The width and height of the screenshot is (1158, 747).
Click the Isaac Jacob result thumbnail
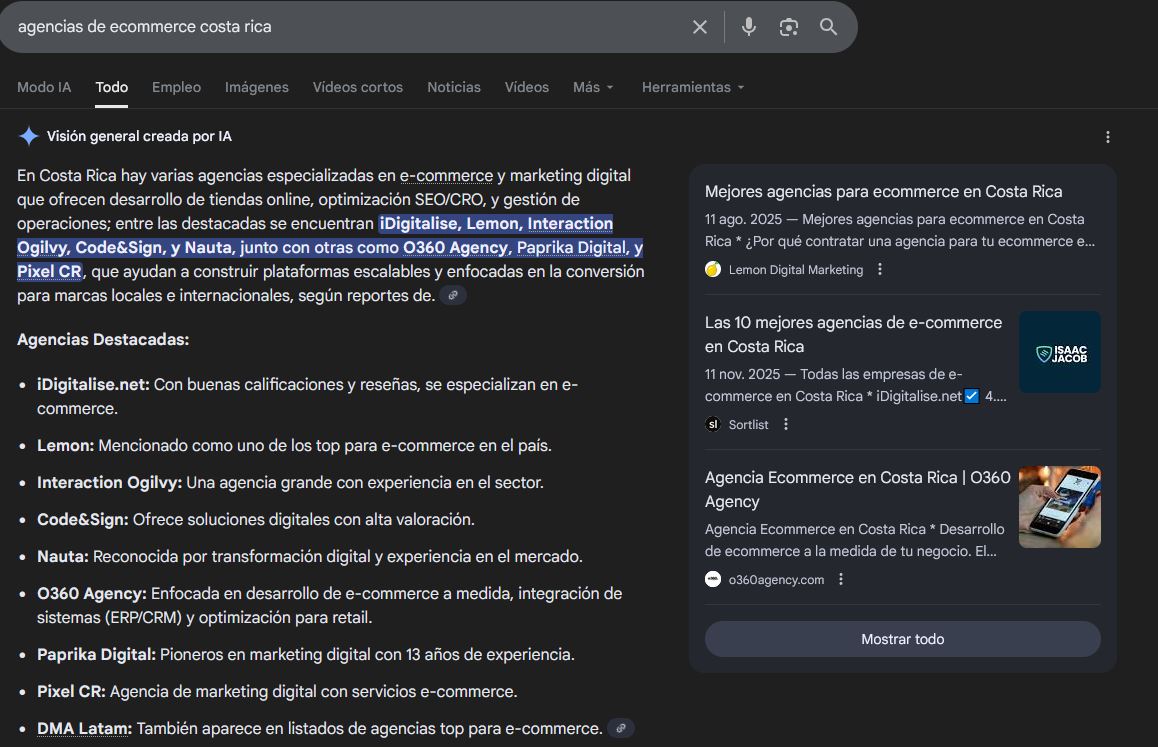1059,351
